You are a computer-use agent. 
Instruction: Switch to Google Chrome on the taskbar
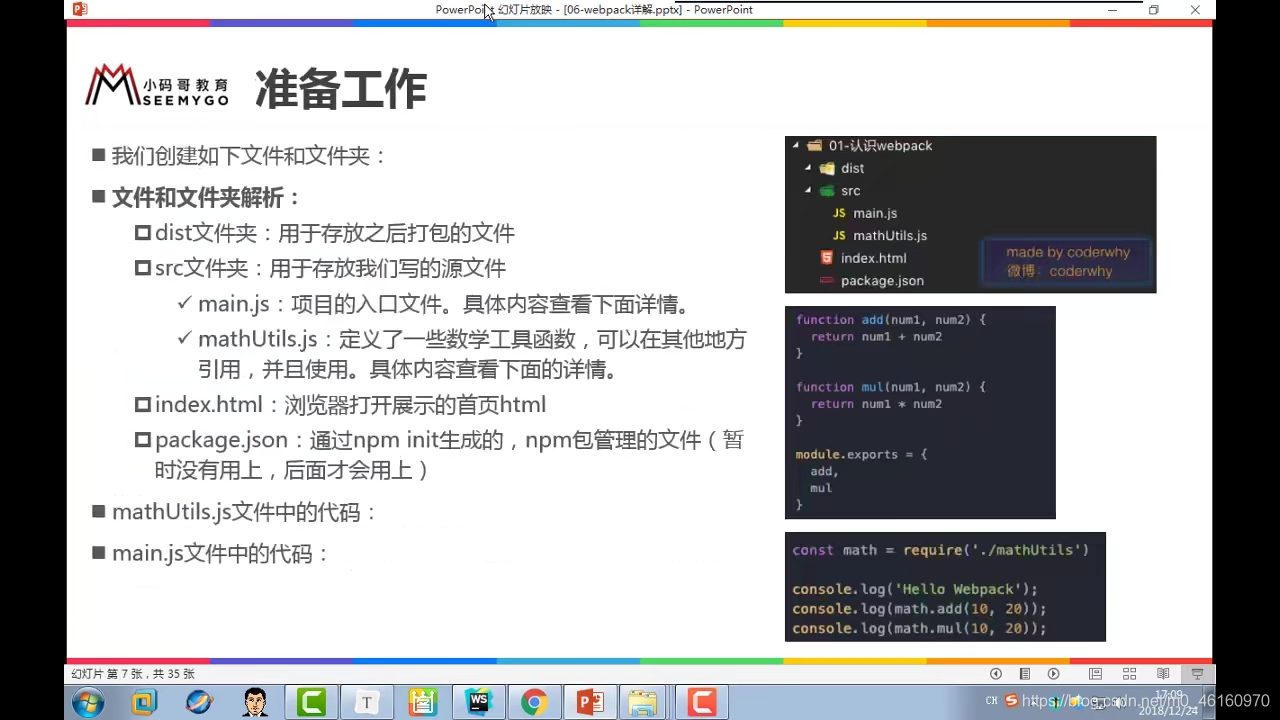(534, 702)
